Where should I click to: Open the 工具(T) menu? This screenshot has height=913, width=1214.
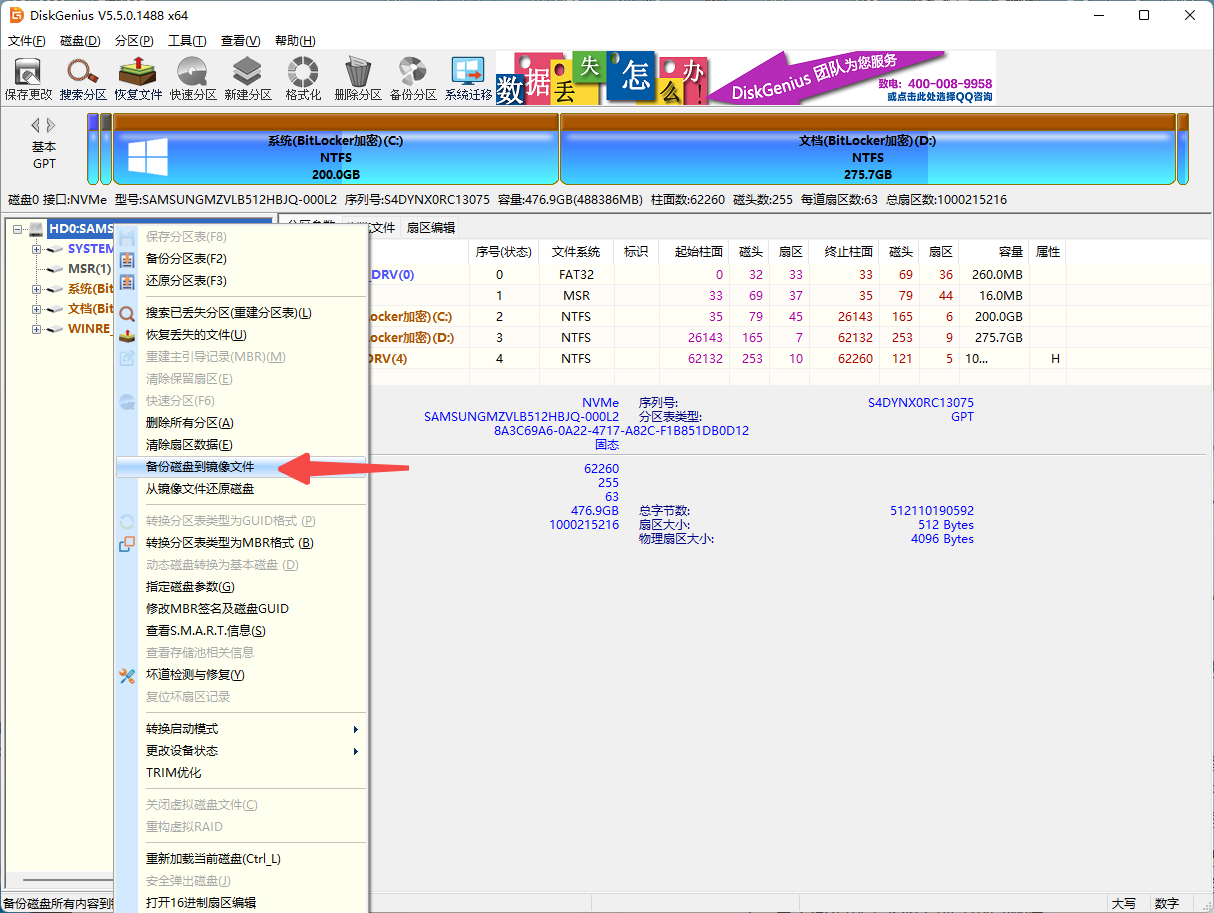tap(186, 41)
